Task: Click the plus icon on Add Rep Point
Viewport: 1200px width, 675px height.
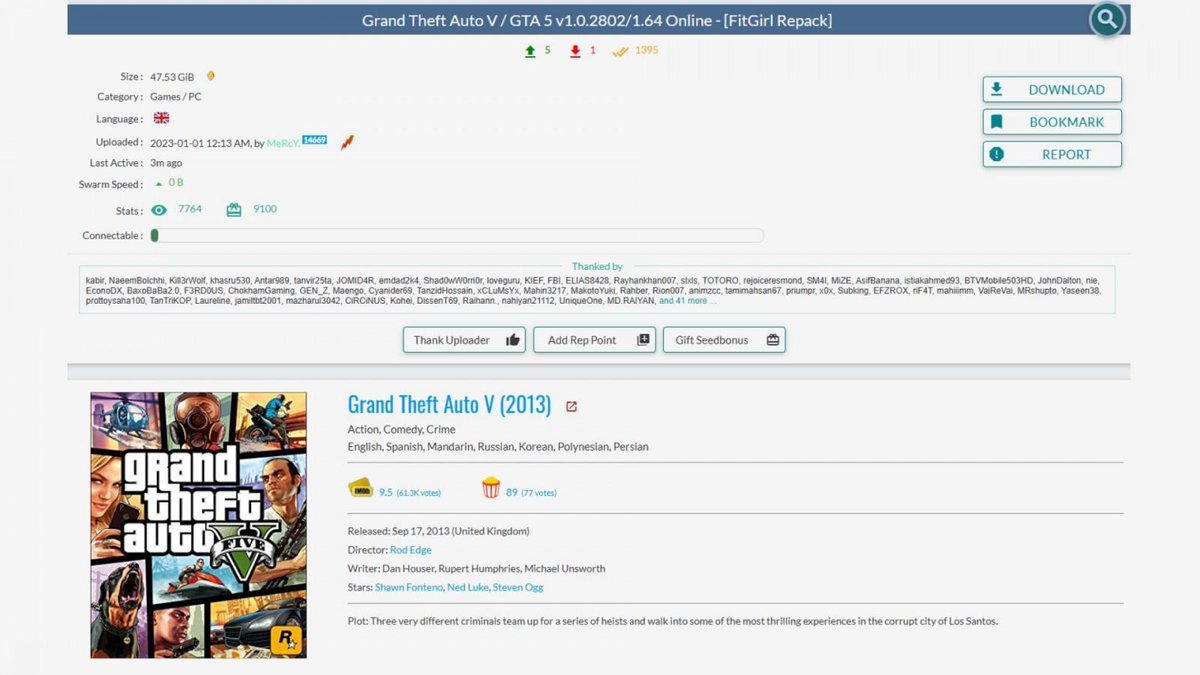Action: (643, 340)
